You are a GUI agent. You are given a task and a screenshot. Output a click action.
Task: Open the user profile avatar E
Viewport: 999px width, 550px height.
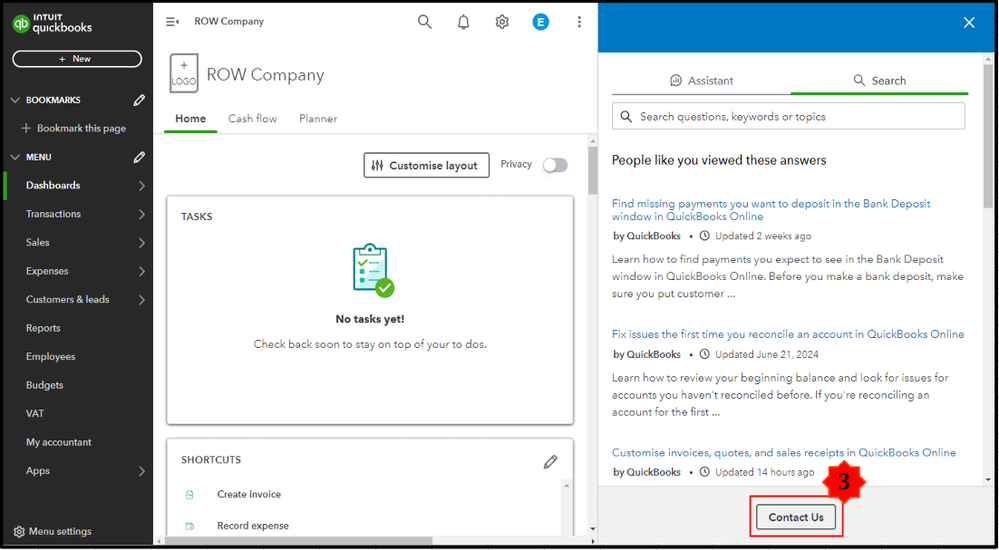click(x=540, y=22)
